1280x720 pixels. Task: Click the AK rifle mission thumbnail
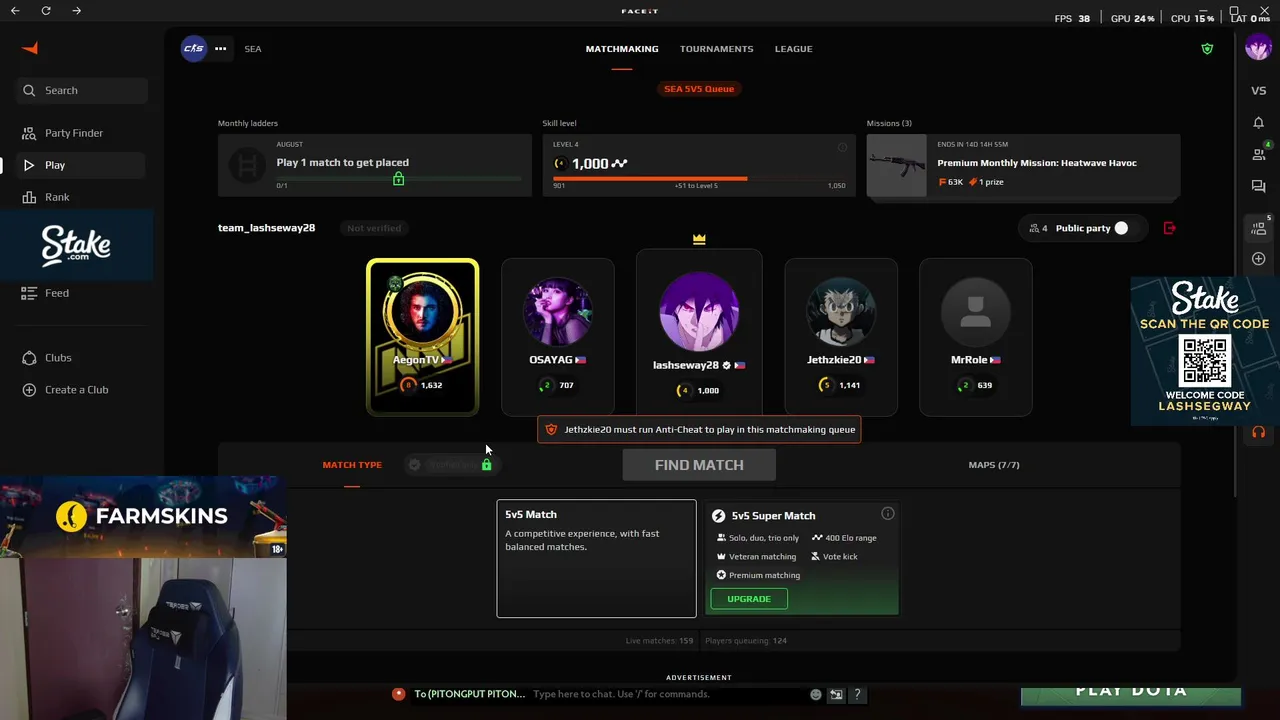(x=897, y=165)
